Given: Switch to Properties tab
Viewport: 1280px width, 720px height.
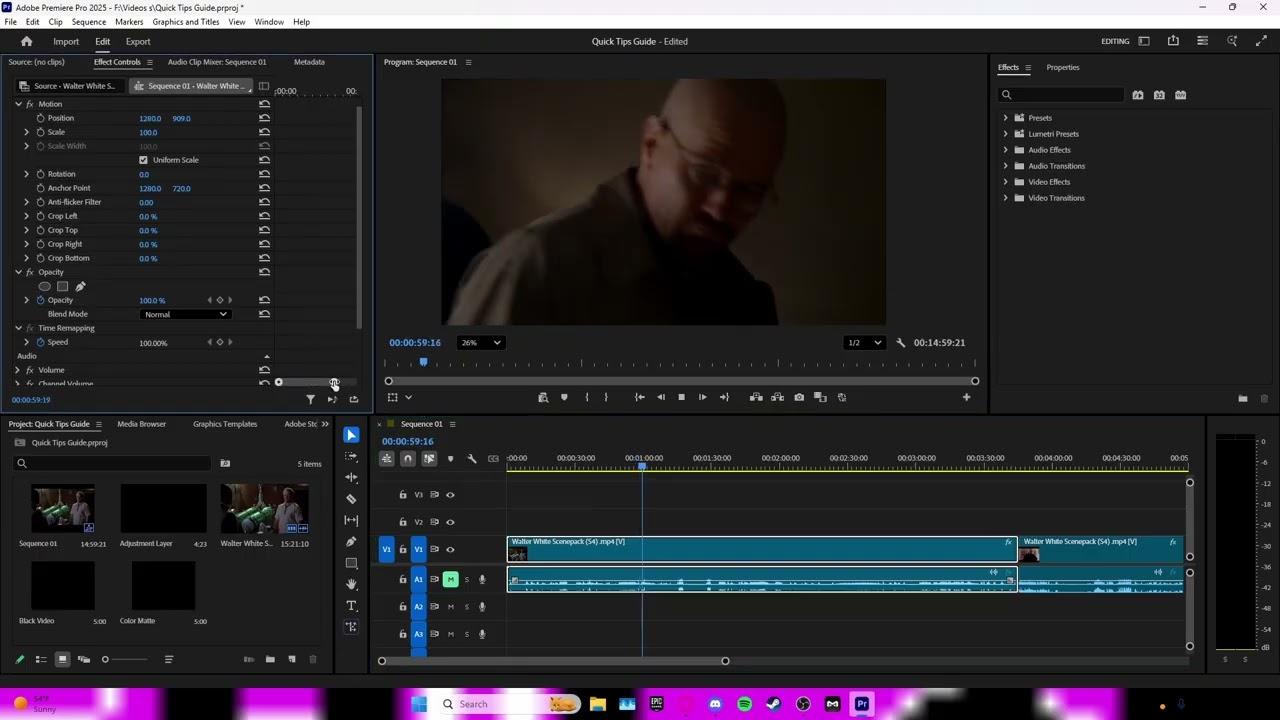Looking at the screenshot, I should coord(1063,67).
